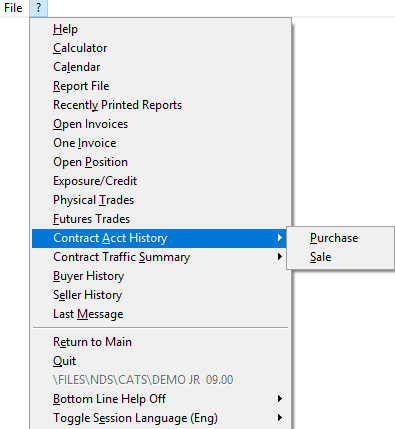
Task: Select Last Message
Action: (159, 314)
